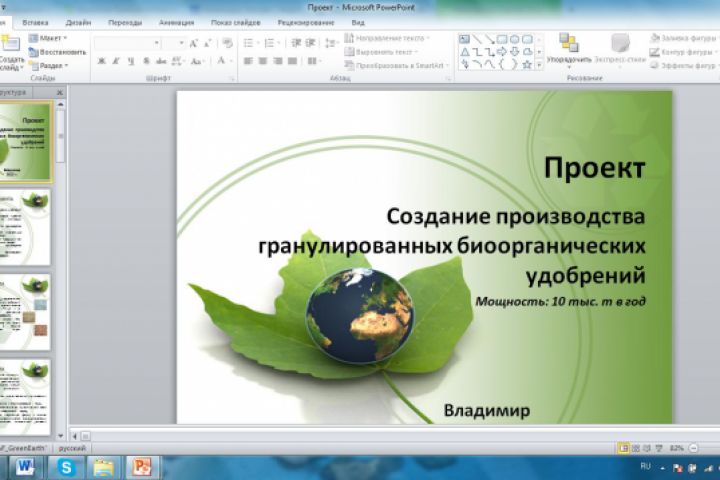The image size is (720, 480).
Task: Click Выровнять текст button
Action: tap(382, 52)
